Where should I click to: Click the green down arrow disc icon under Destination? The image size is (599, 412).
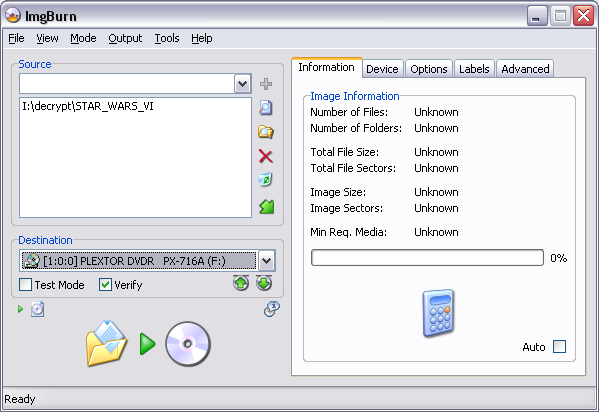[x=264, y=283]
